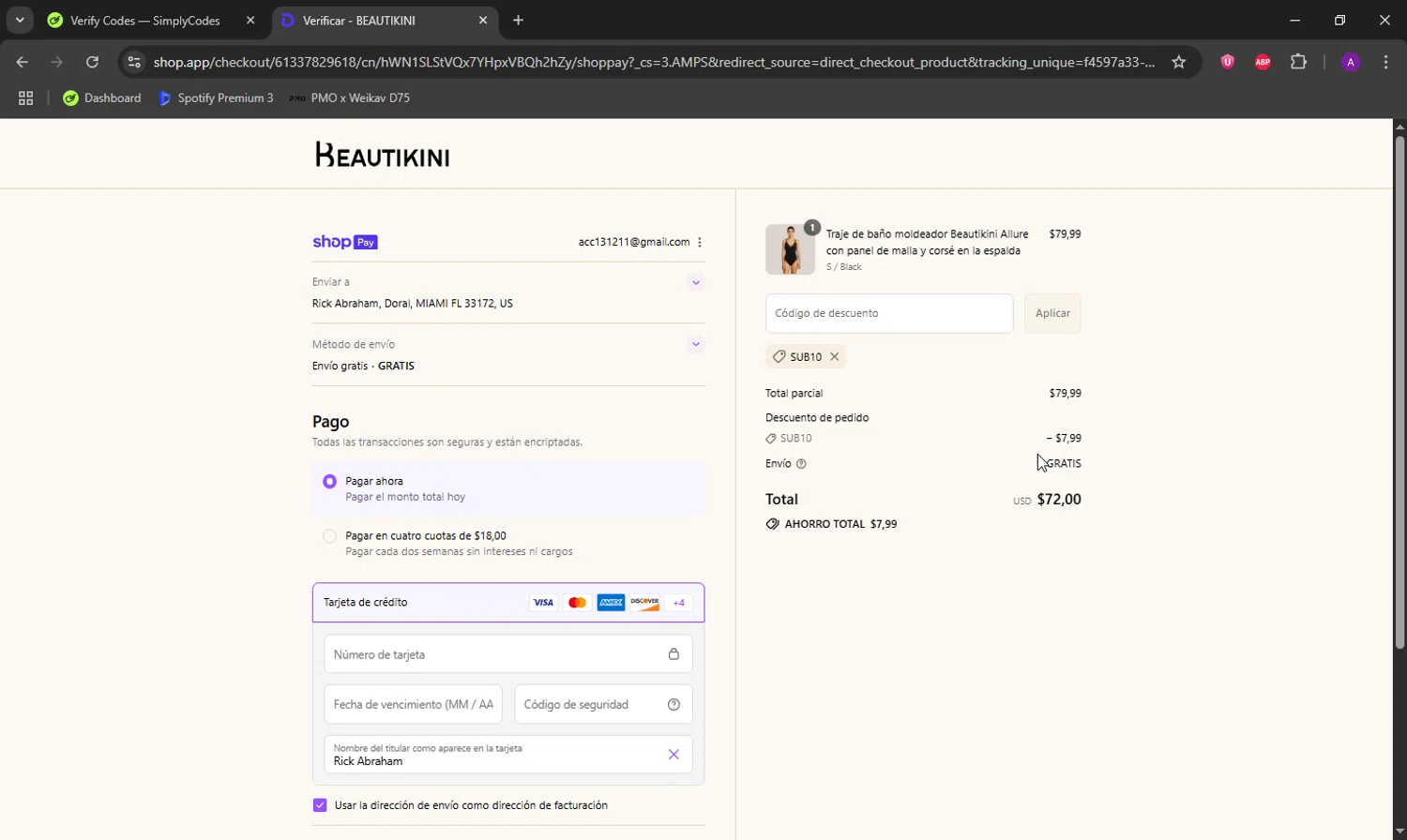Open the ABP Adblock Plus extension
Viewport: 1407px width, 840px height.
coord(1263,62)
